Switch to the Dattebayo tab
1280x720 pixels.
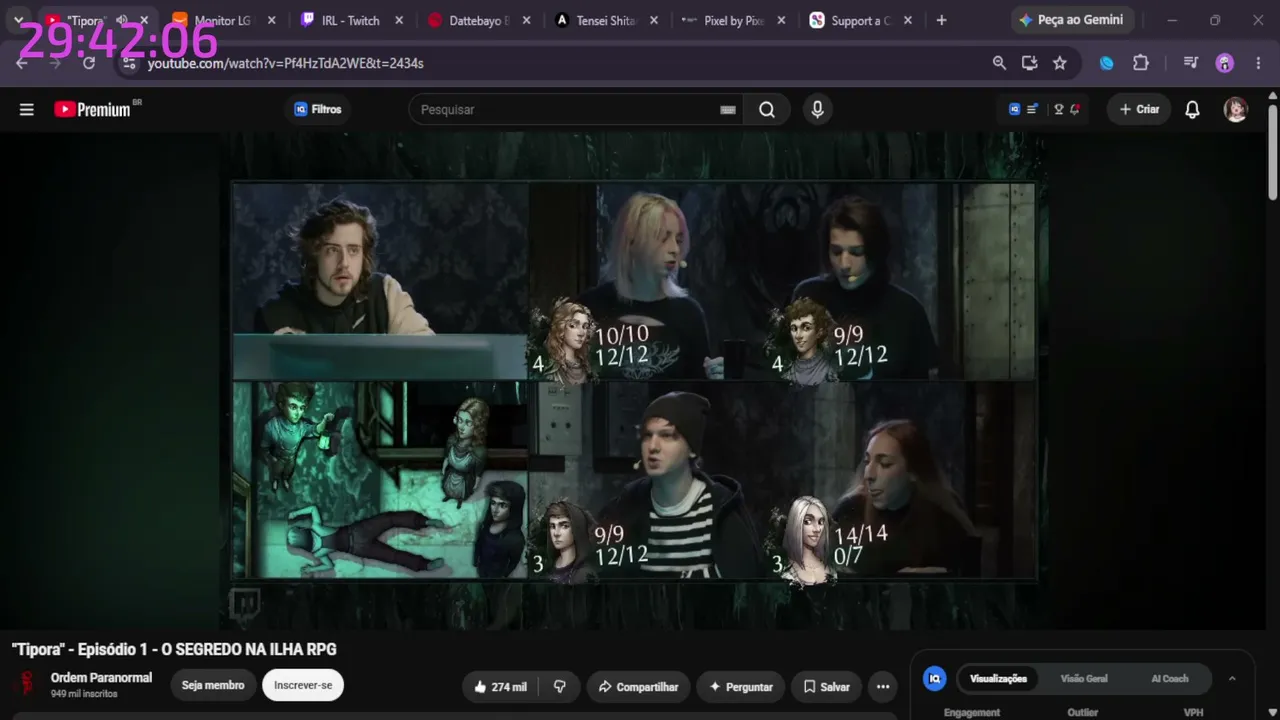[x=478, y=20]
